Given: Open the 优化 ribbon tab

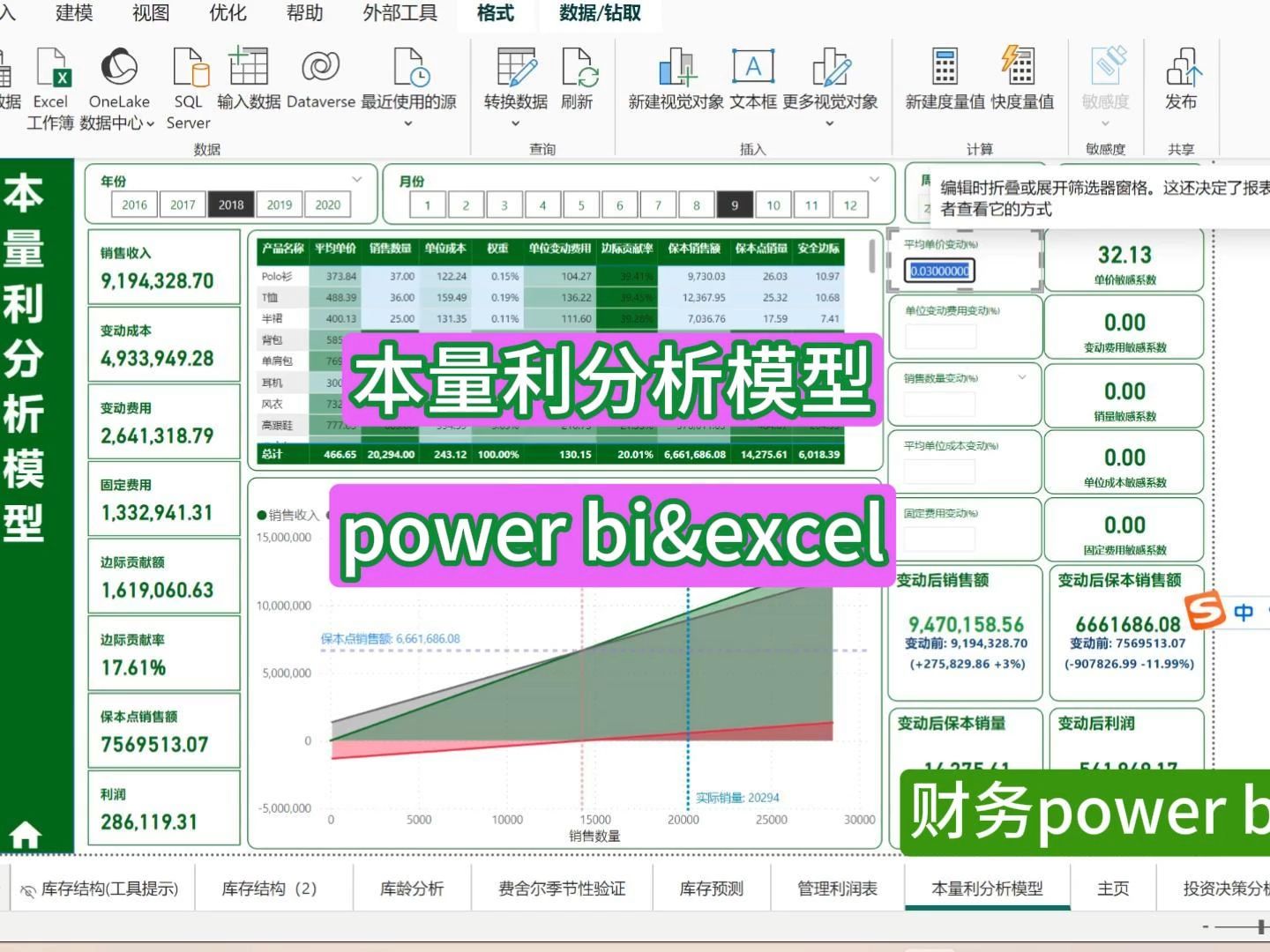Looking at the screenshot, I should 228,13.
